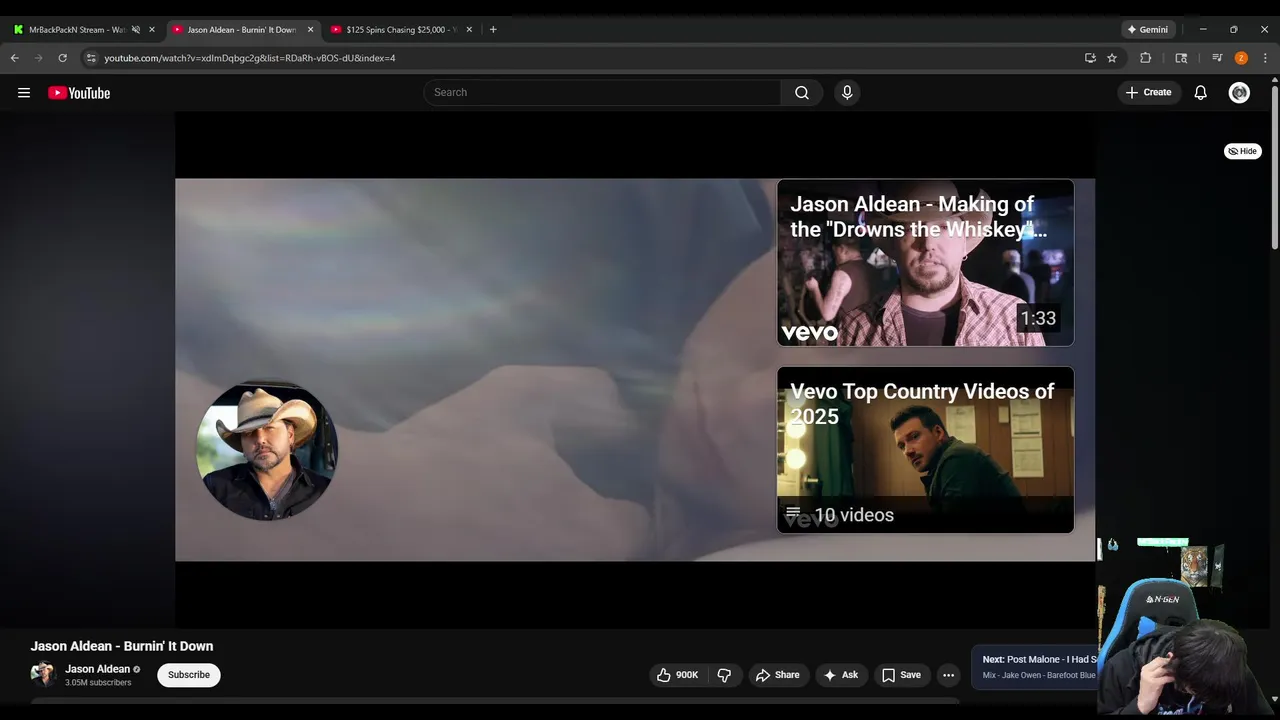Screen dimensions: 1280x720
Task: Click the browser back arrow
Action: tap(14, 58)
